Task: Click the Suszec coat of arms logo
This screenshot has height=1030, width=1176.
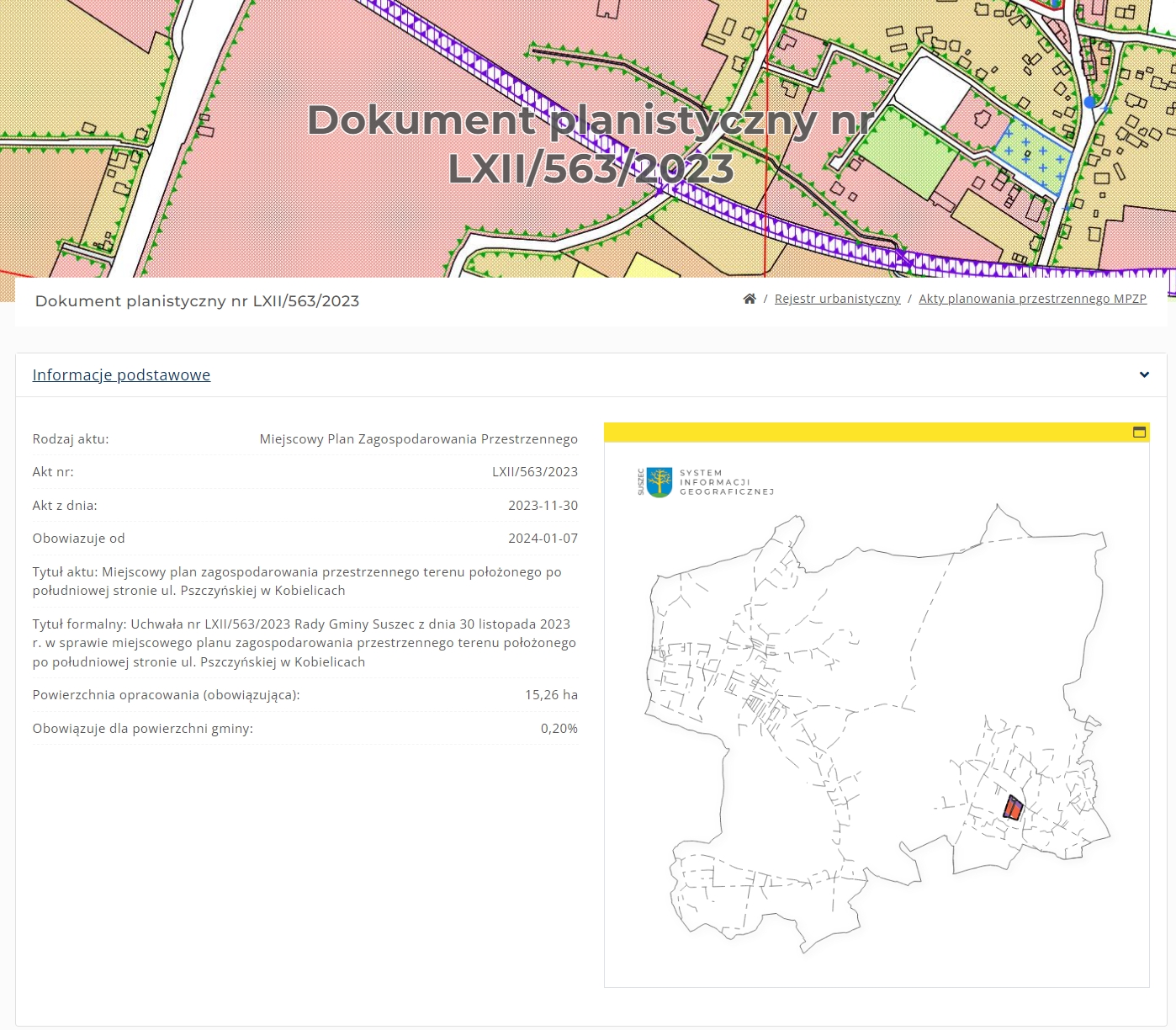Action: click(659, 482)
